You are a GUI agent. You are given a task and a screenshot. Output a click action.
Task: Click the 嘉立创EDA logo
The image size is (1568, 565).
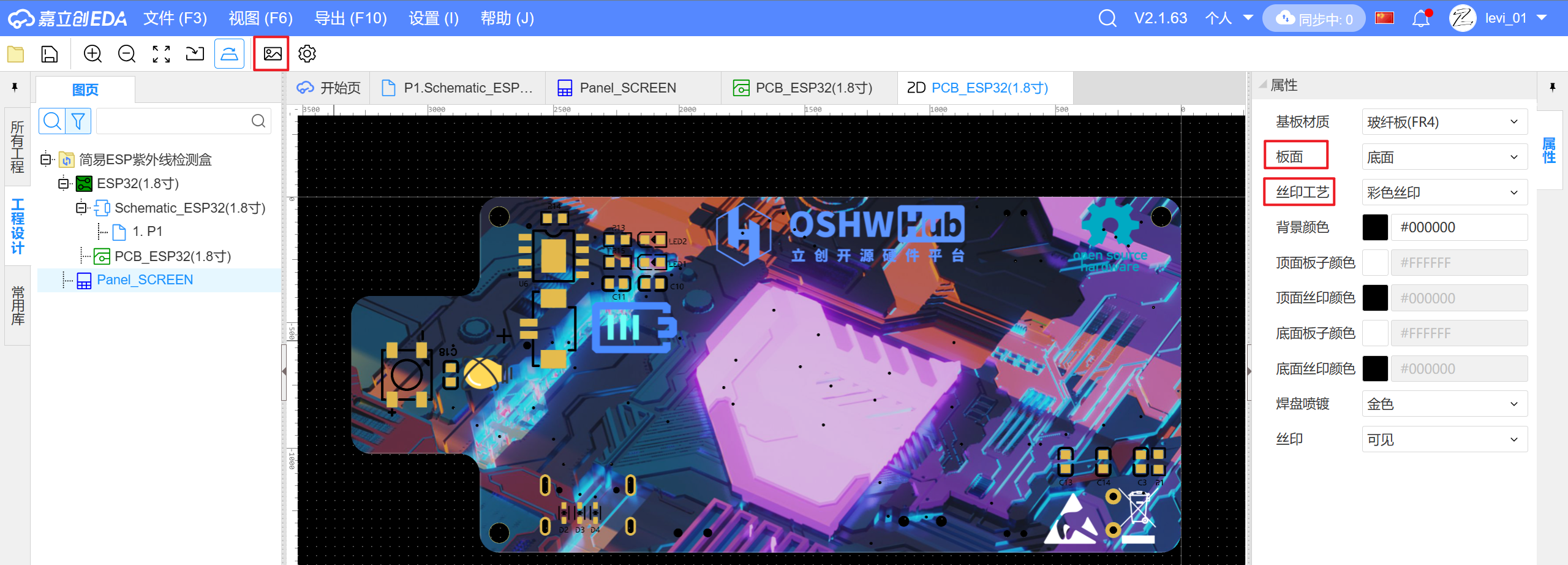coord(67,18)
